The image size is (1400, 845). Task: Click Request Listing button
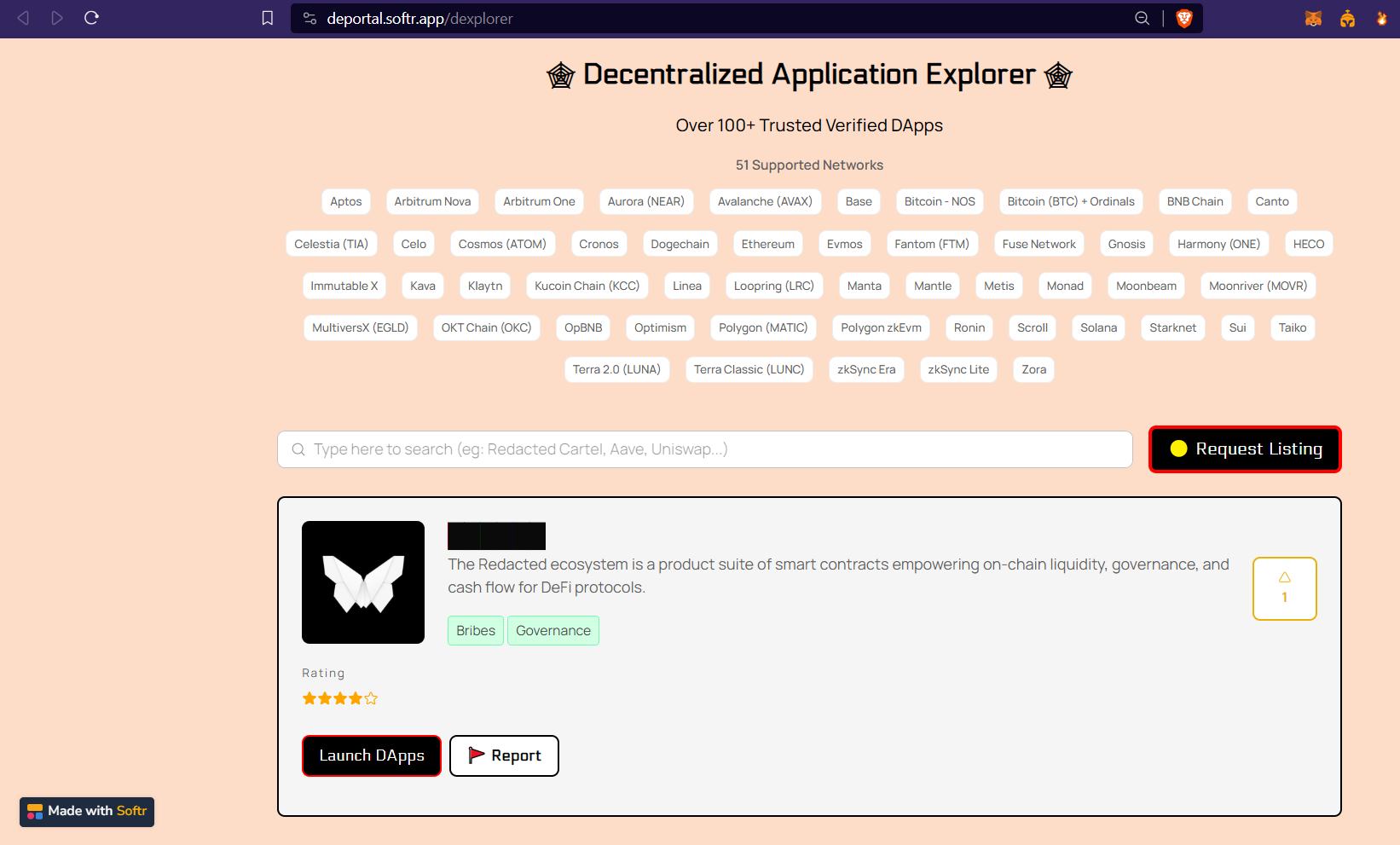(1245, 449)
